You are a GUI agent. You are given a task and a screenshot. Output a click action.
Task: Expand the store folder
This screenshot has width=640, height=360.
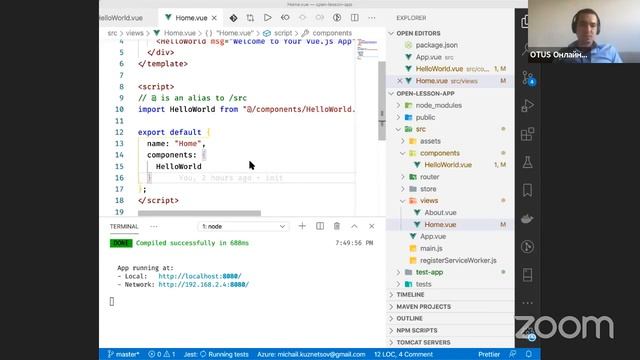(x=403, y=189)
